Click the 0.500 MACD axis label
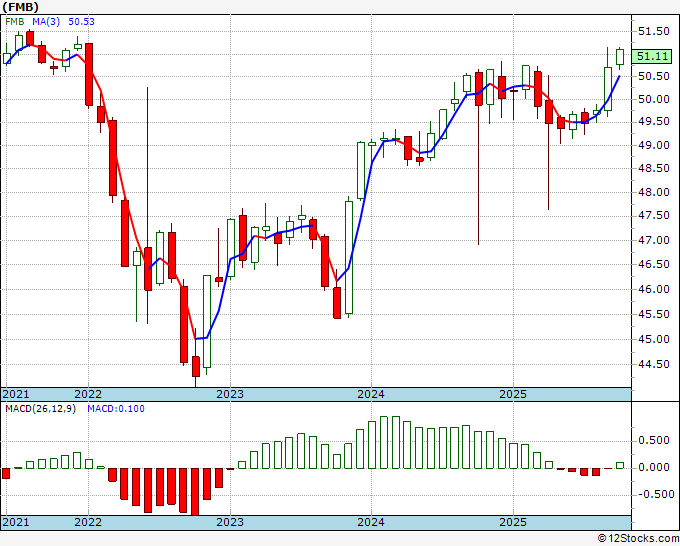680x546 pixels. coord(654,441)
